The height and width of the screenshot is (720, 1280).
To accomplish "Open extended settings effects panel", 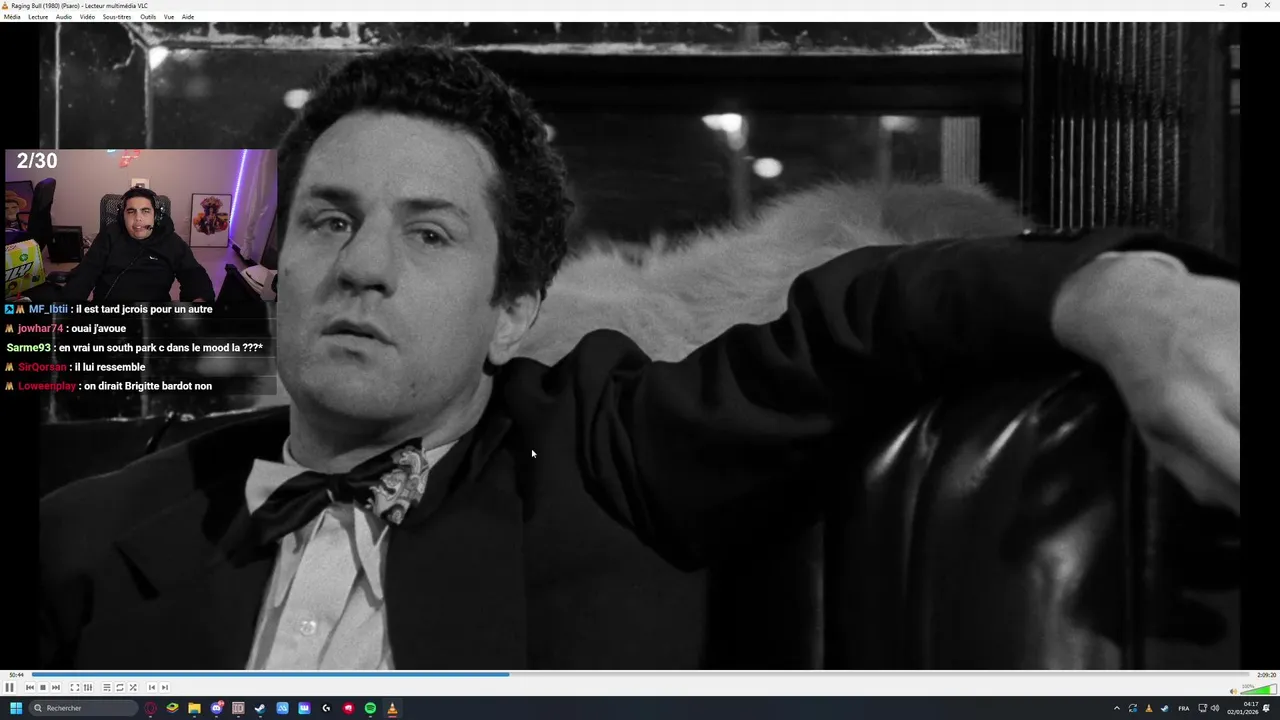I will point(87,687).
